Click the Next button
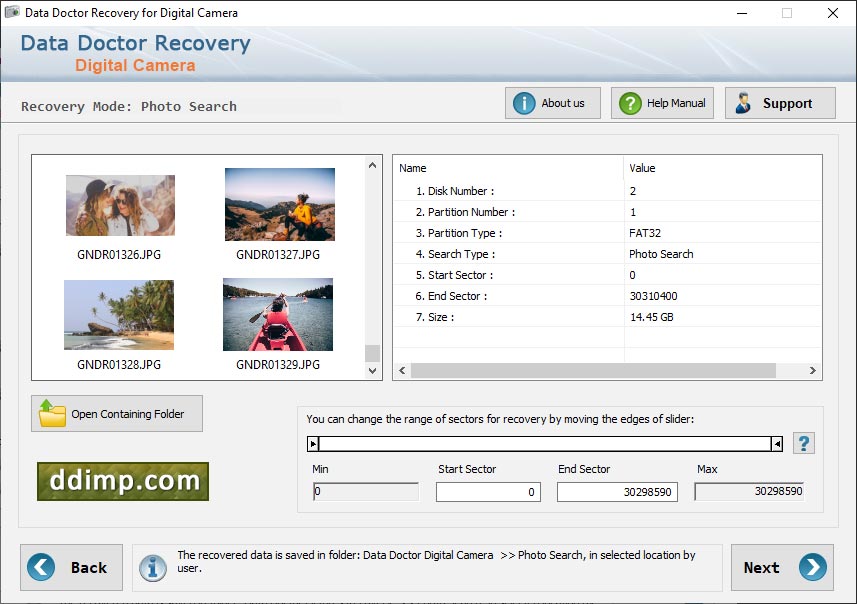This screenshot has height=604, width=857. 782,567
